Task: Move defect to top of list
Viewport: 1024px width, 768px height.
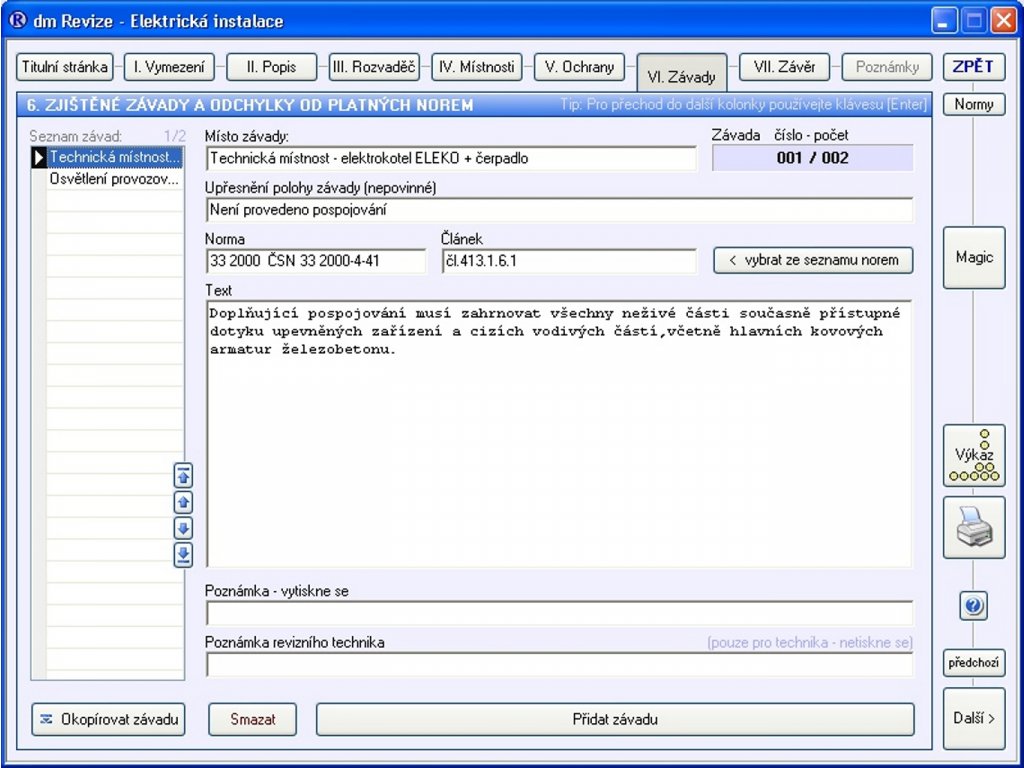Action: tap(183, 475)
